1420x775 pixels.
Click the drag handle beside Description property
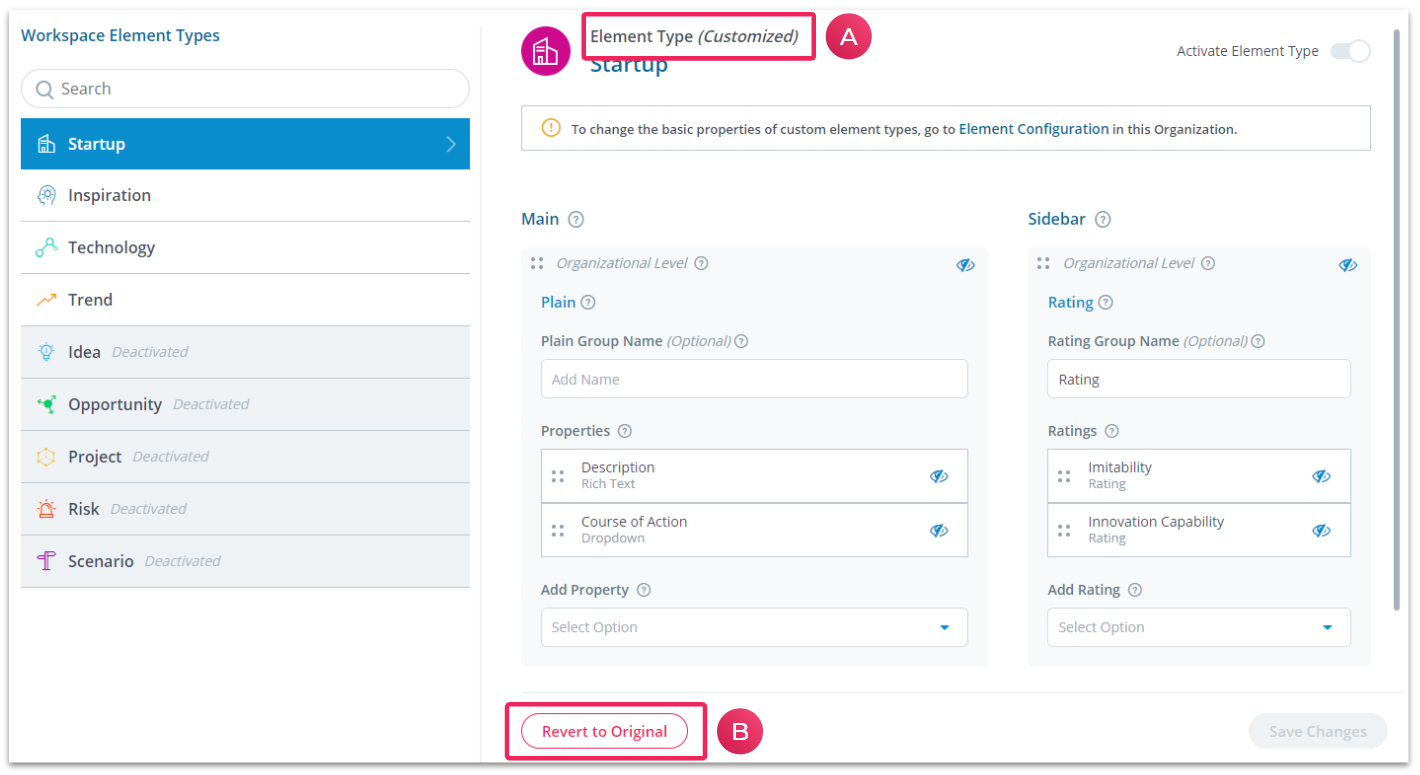click(x=558, y=476)
